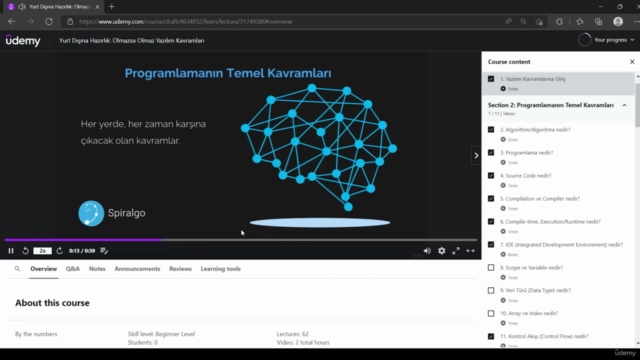Uncheck lecture 11 Kontrol Akışı

point(491,336)
